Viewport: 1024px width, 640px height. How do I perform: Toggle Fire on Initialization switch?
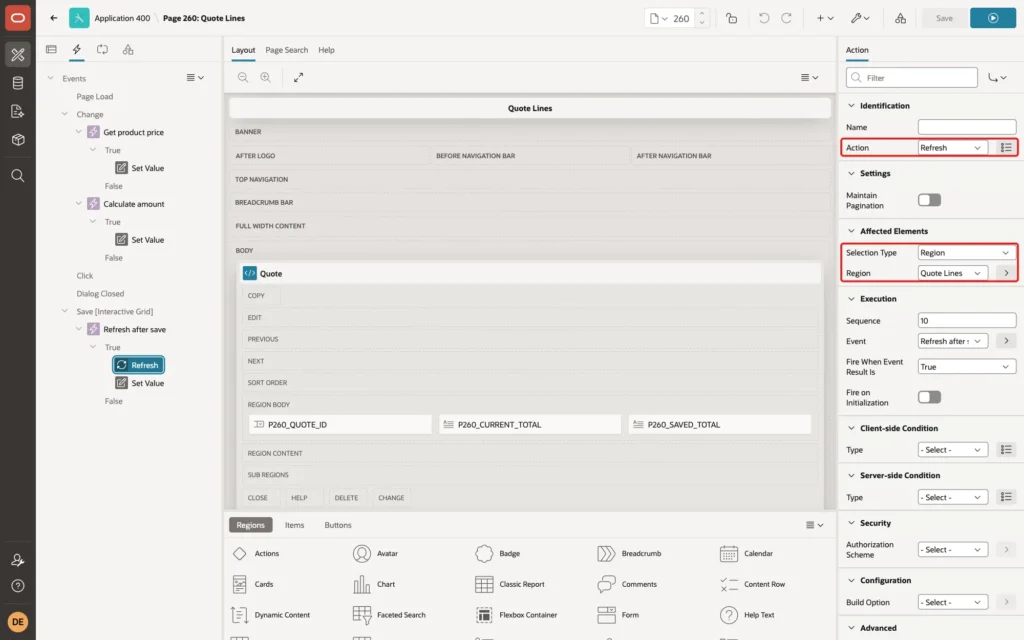click(x=929, y=397)
